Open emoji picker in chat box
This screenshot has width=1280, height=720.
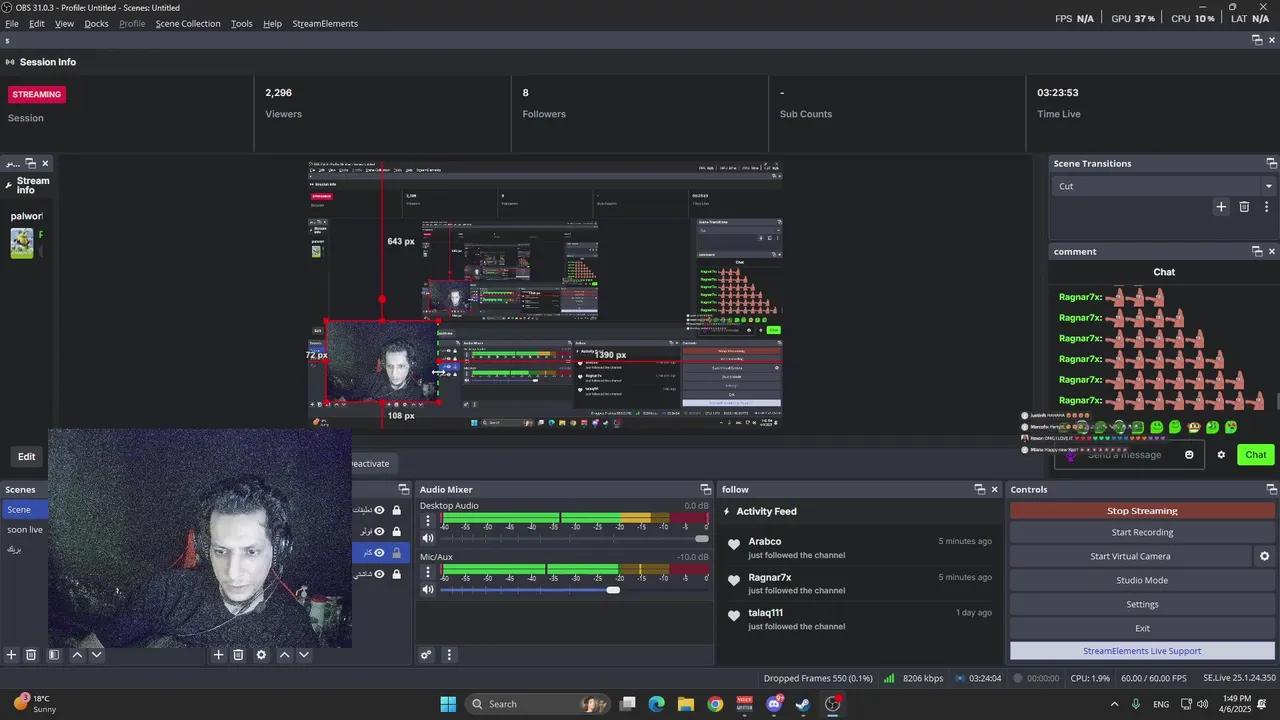1189,455
